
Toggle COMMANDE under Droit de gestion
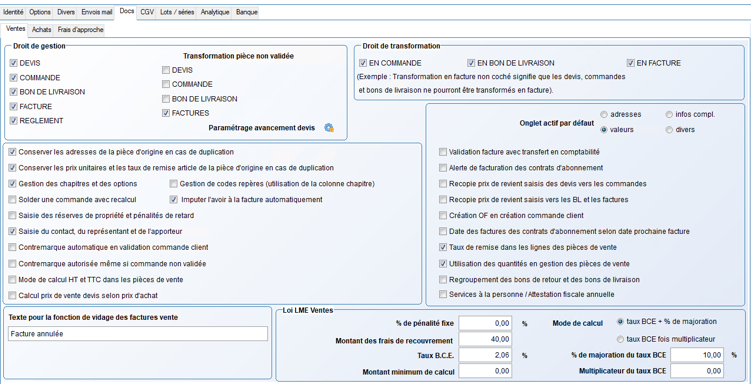pos(13,77)
